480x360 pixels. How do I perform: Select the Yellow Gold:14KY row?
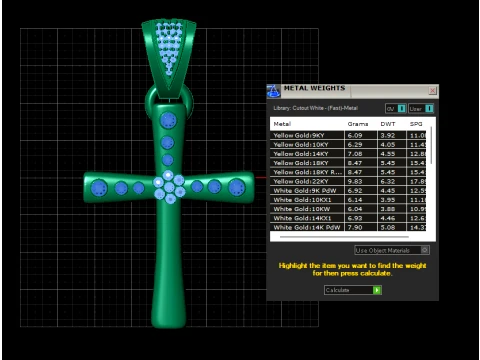(348, 154)
